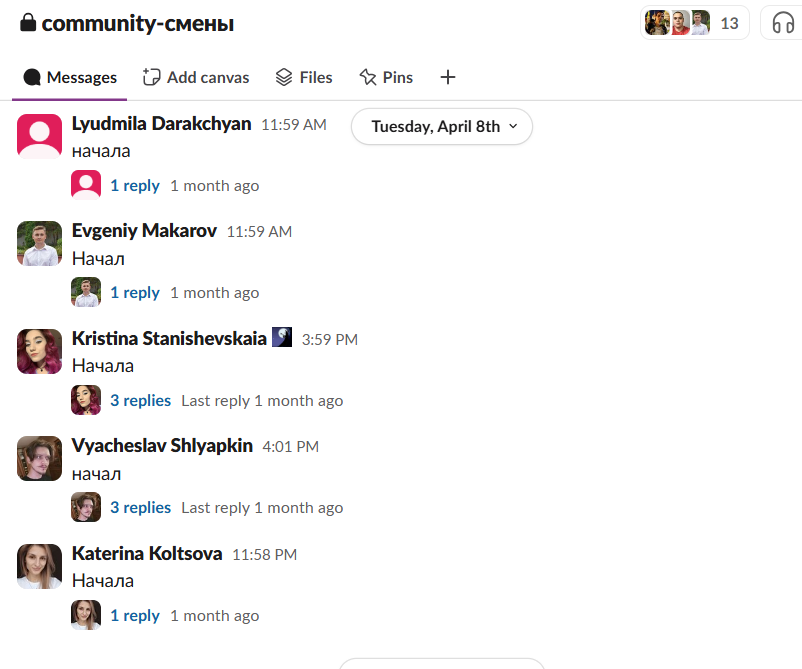Start a huddle with the headphones icon
Viewport: 802px width, 669px height.
coord(783,23)
